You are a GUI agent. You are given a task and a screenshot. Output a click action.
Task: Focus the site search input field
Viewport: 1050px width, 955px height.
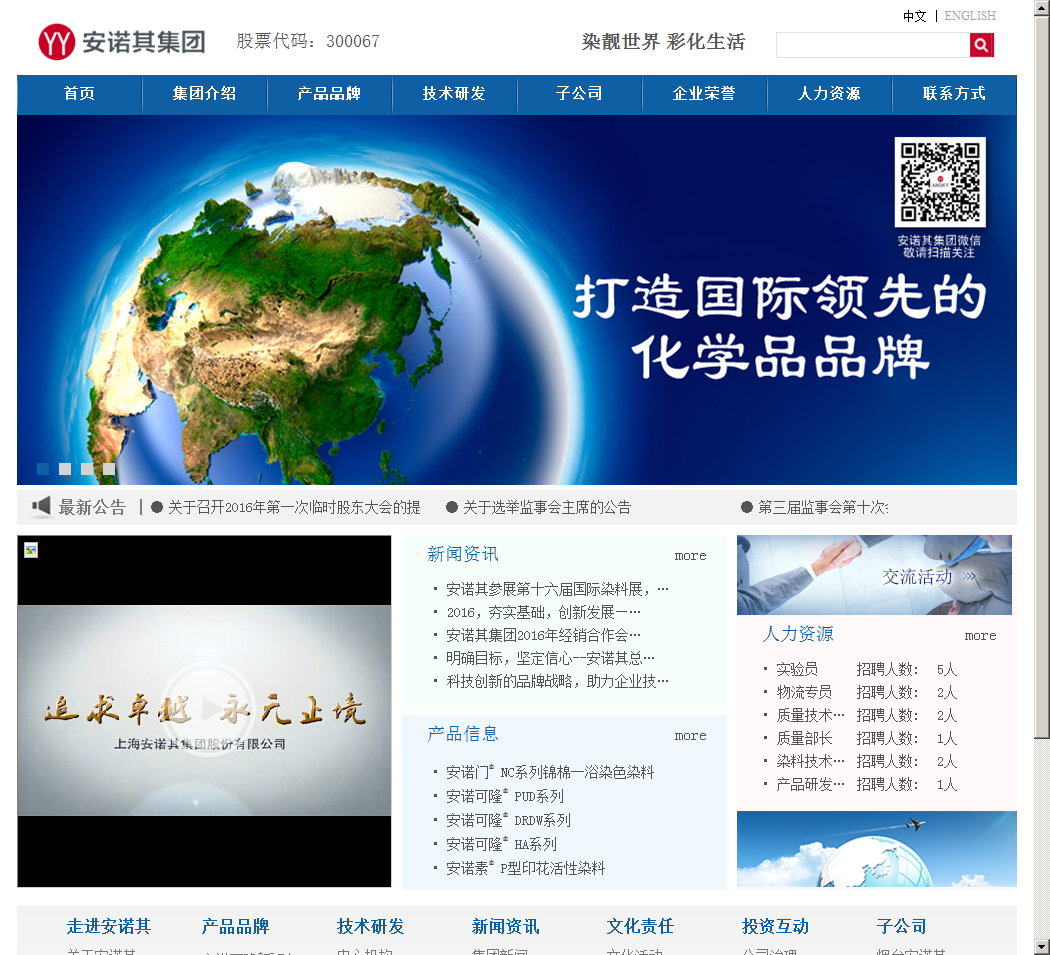pyautogui.click(x=873, y=45)
